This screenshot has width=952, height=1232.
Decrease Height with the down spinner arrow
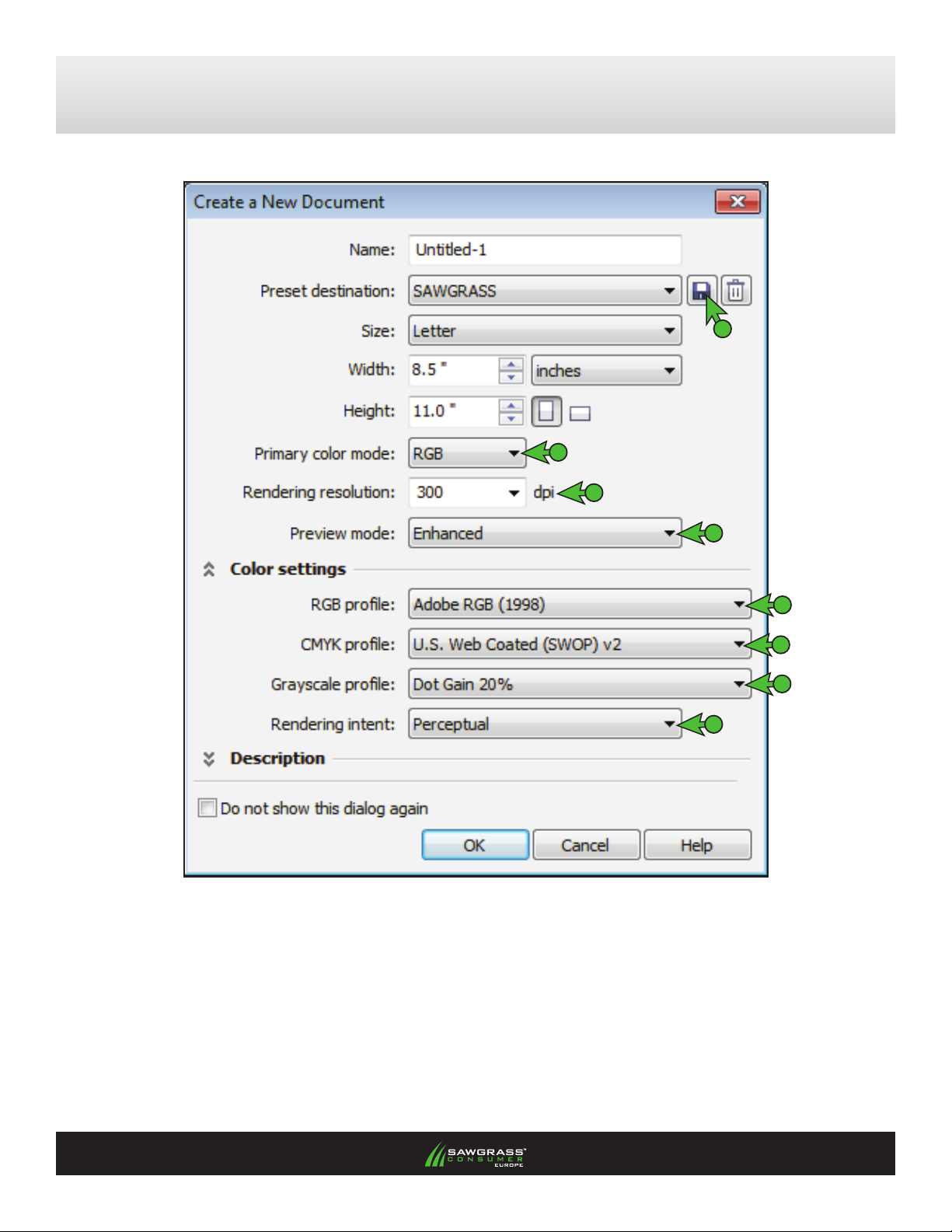[x=511, y=419]
